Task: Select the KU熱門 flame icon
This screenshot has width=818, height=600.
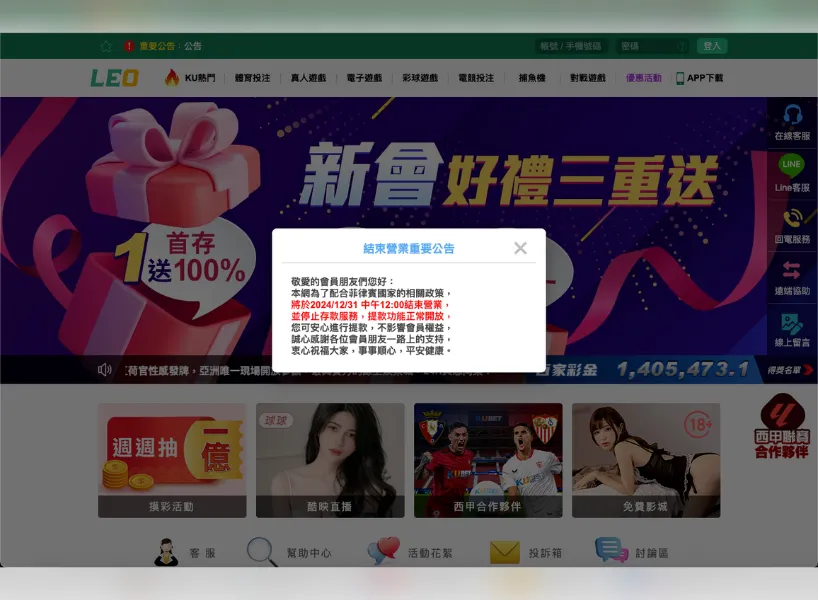Action: click(x=175, y=76)
